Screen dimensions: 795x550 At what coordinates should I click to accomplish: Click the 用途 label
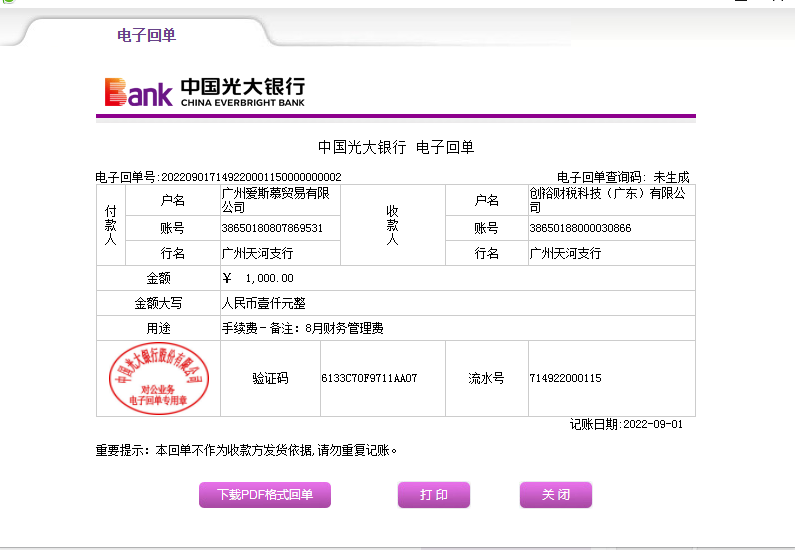pos(158,328)
